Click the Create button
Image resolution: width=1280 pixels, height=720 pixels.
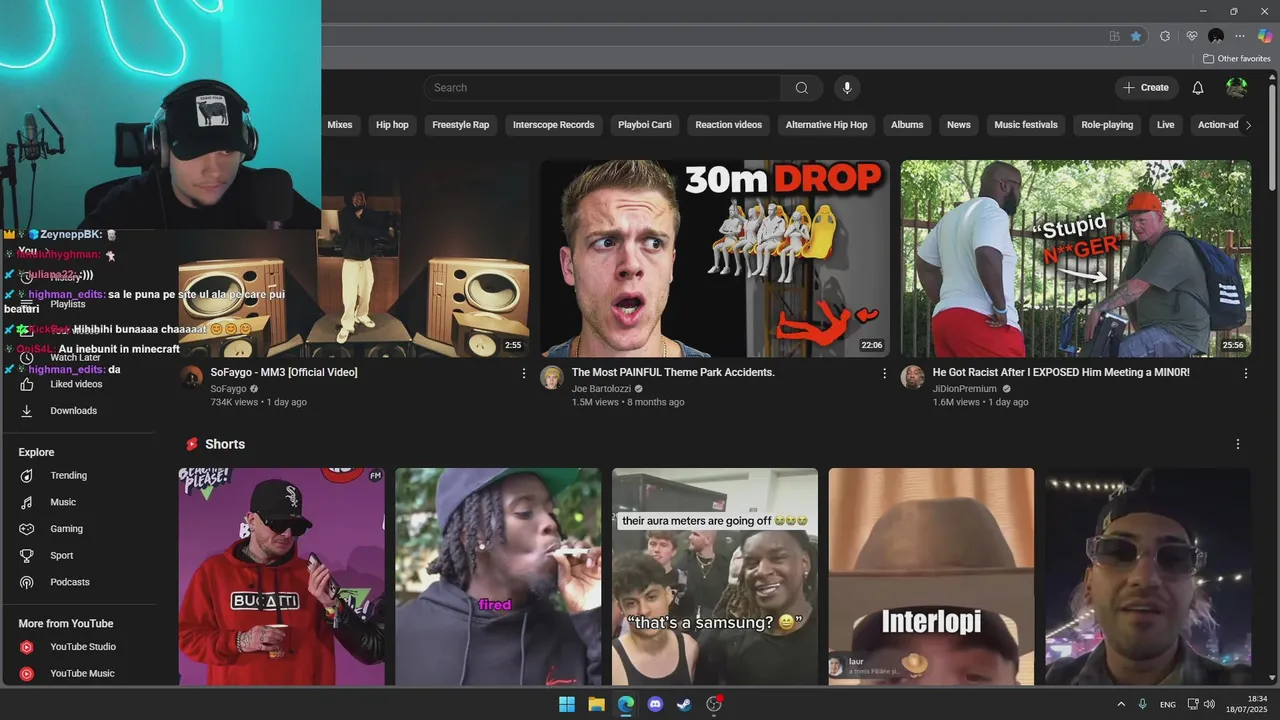tap(1146, 88)
